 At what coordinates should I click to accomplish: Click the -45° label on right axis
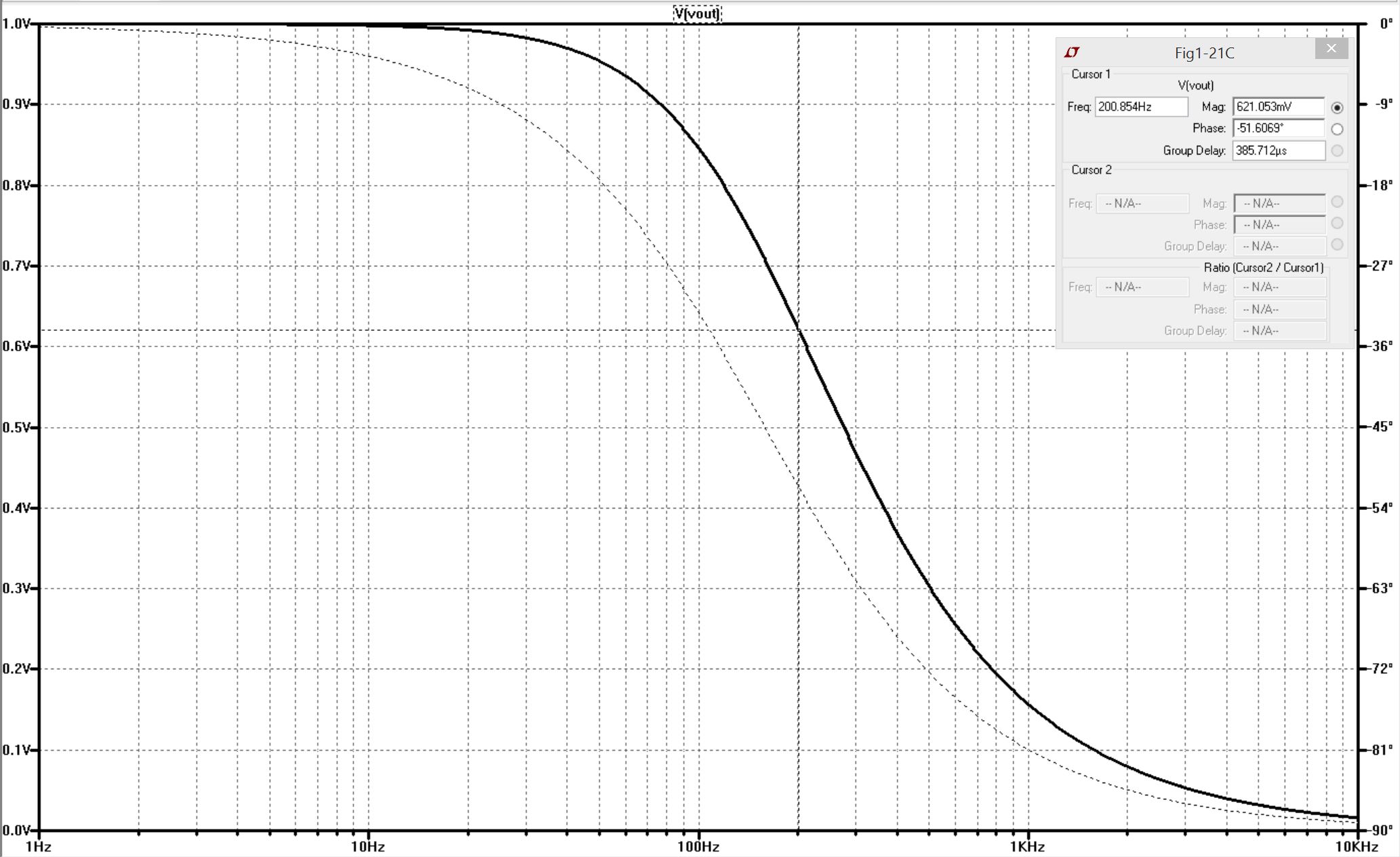coord(1382,426)
